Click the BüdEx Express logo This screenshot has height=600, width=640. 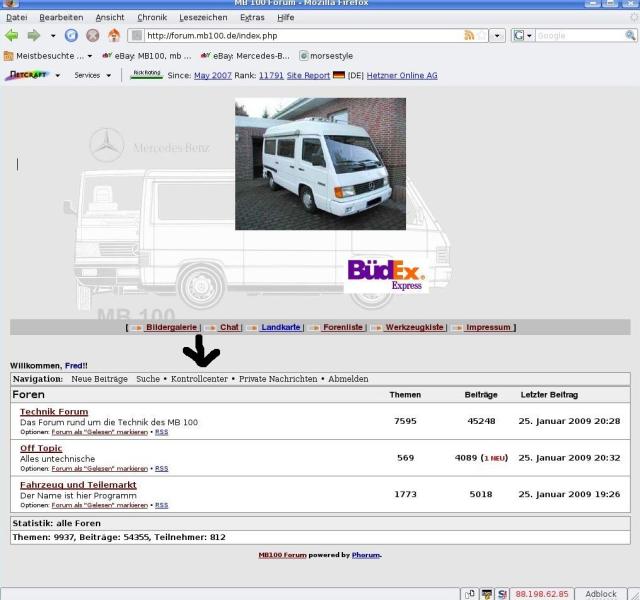[386, 275]
